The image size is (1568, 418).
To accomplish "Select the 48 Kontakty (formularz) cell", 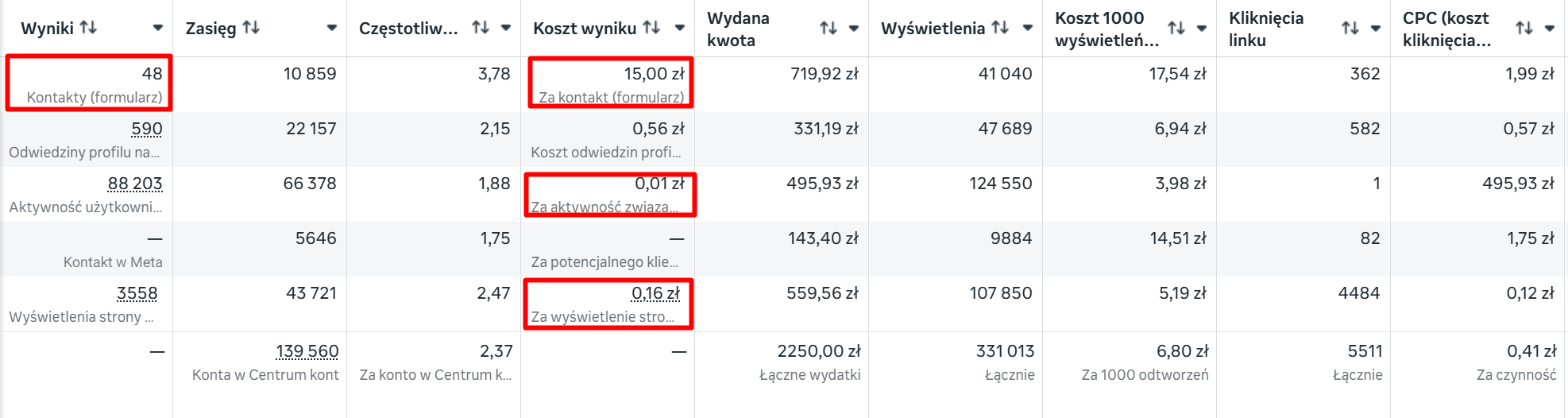I will click(x=89, y=83).
